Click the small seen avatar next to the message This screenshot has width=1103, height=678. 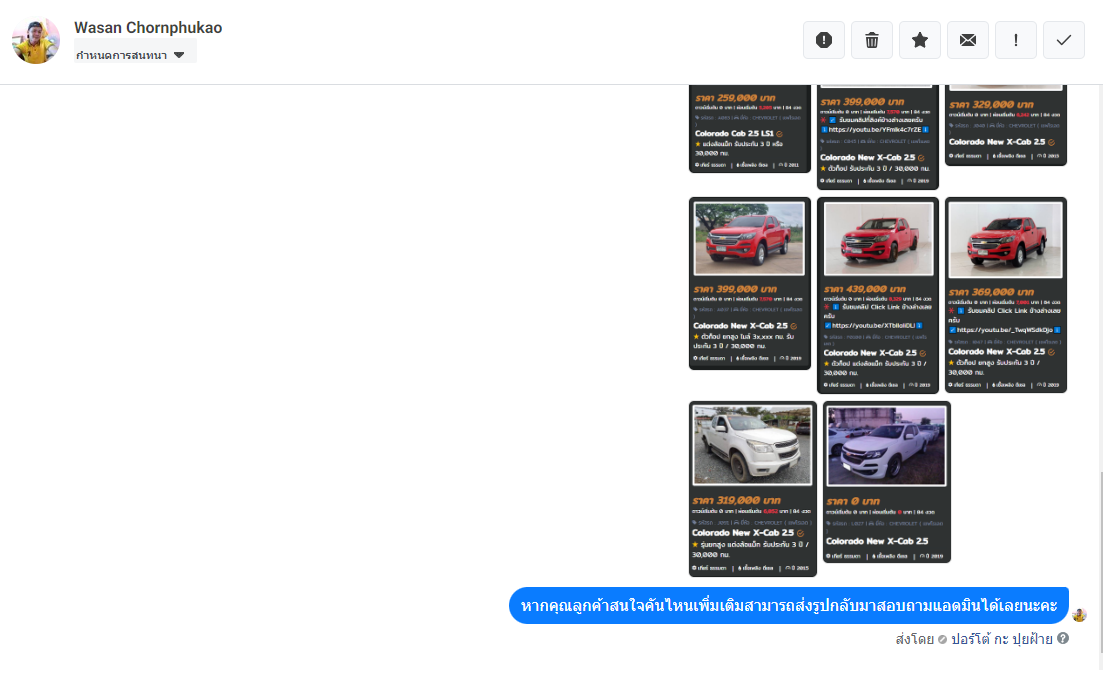1079,615
